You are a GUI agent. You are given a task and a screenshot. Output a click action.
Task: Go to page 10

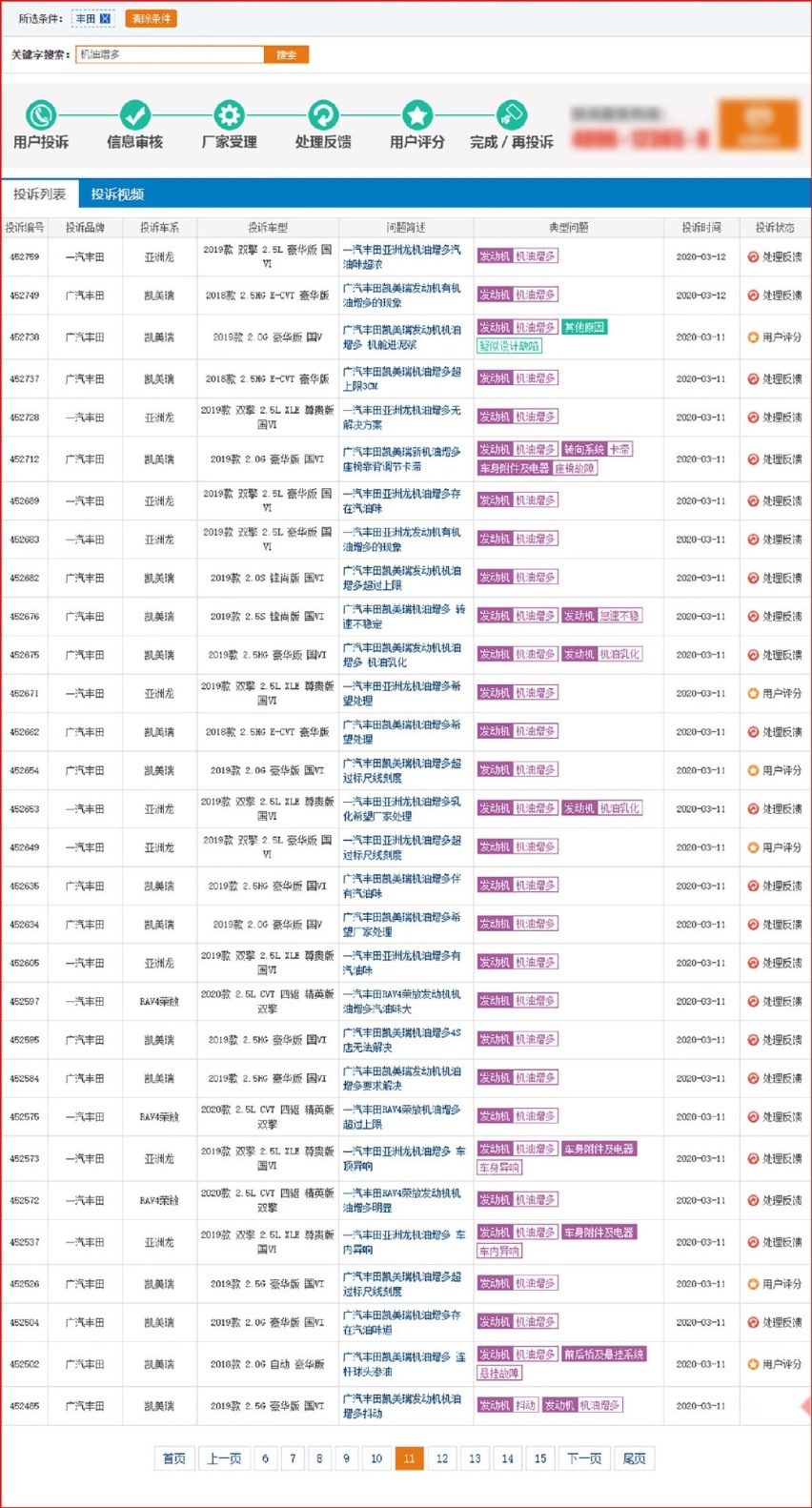coord(376,1458)
